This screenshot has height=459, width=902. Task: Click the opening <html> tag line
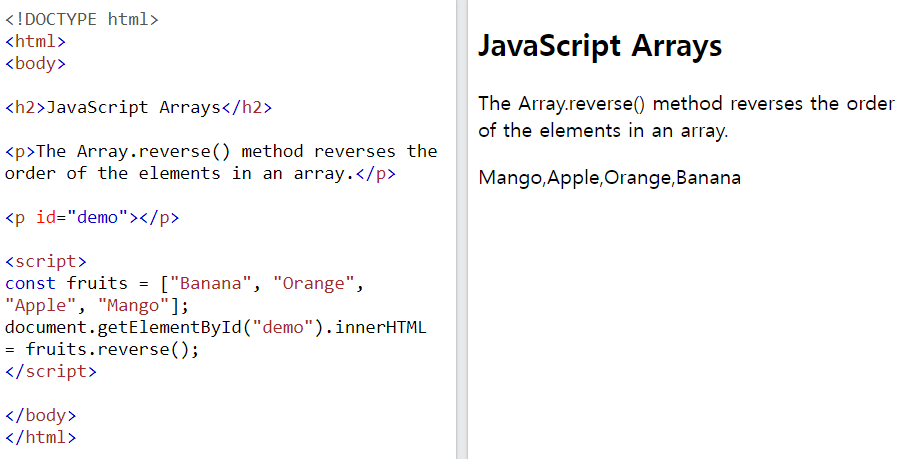click(35, 41)
